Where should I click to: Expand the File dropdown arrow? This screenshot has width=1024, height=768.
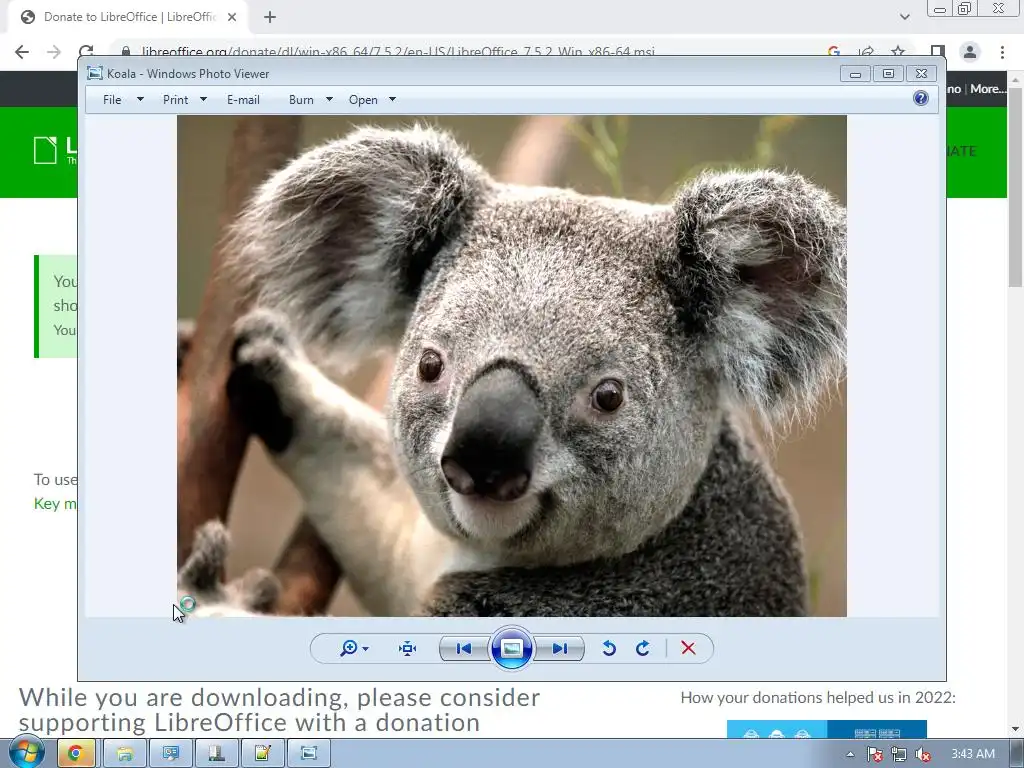coord(140,99)
